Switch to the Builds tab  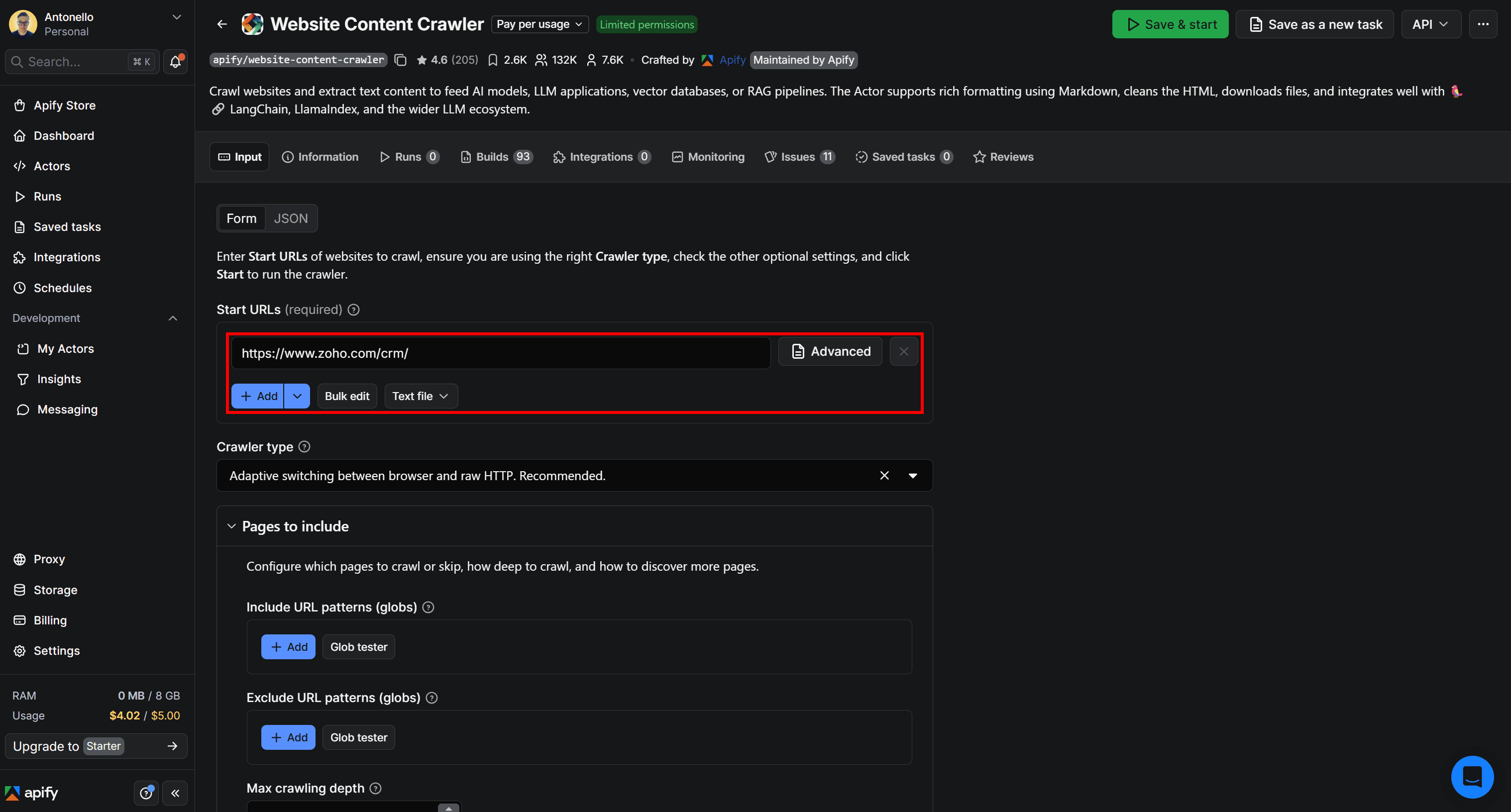pyautogui.click(x=496, y=157)
